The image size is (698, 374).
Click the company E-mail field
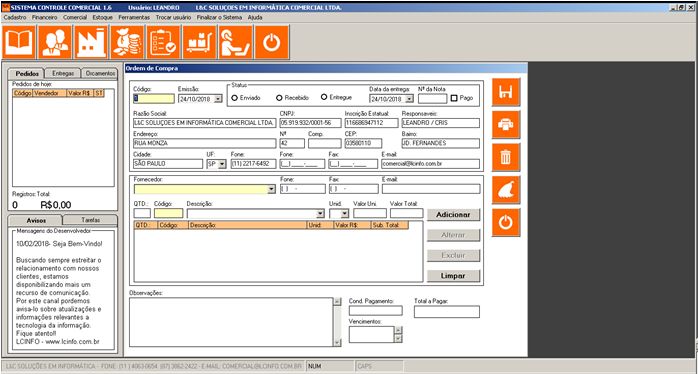430,164
